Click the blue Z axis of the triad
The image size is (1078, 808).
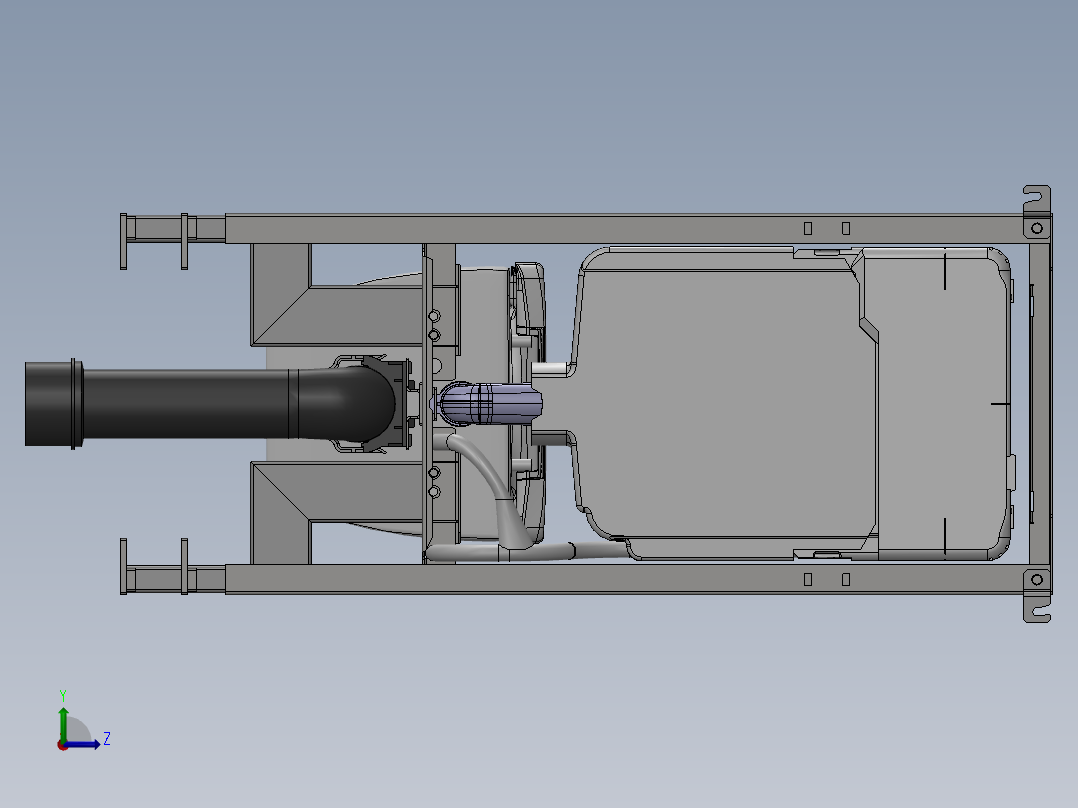[x=82, y=744]
